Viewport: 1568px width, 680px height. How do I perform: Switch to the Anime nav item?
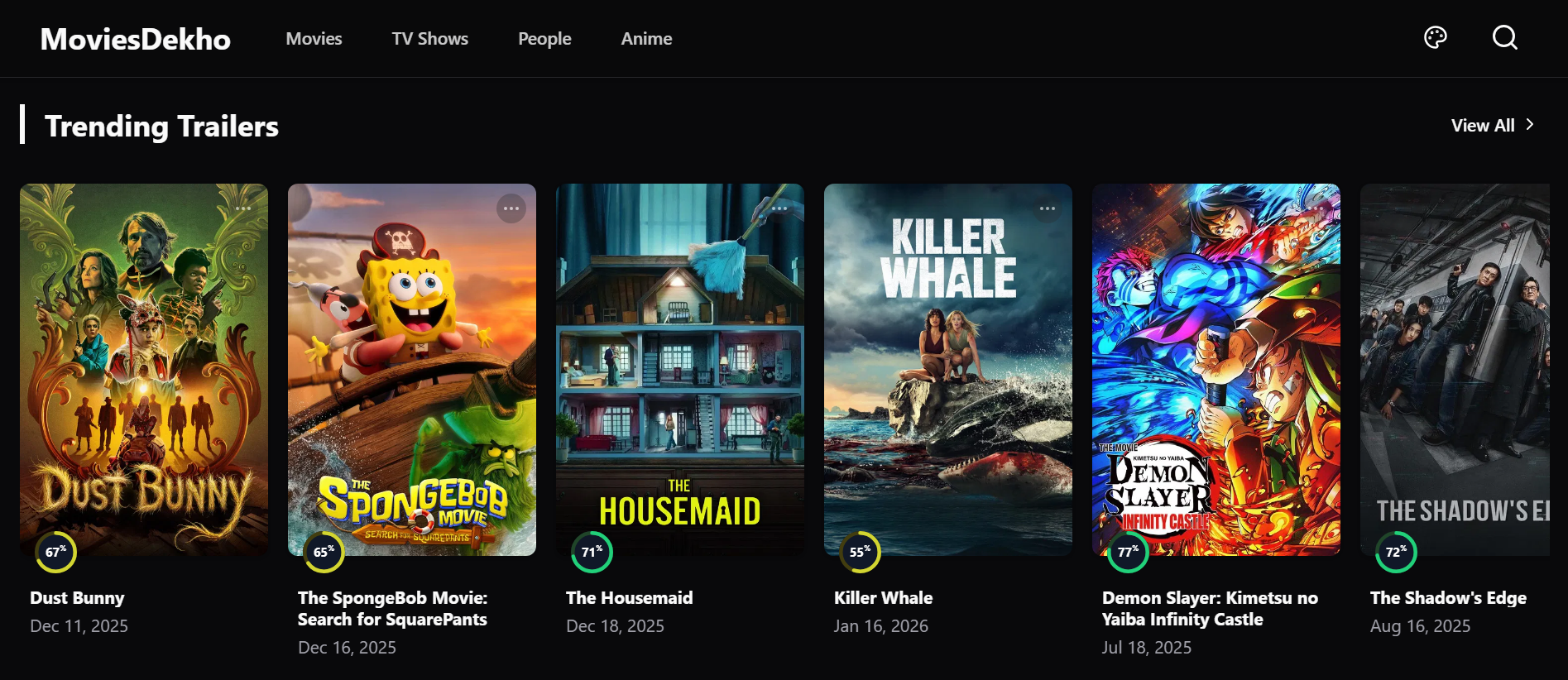(646, 39)
